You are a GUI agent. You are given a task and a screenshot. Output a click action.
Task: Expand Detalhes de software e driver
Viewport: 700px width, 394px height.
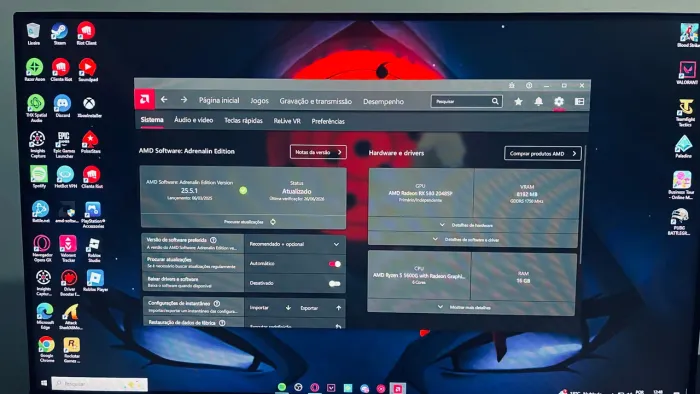click(466, 240)
